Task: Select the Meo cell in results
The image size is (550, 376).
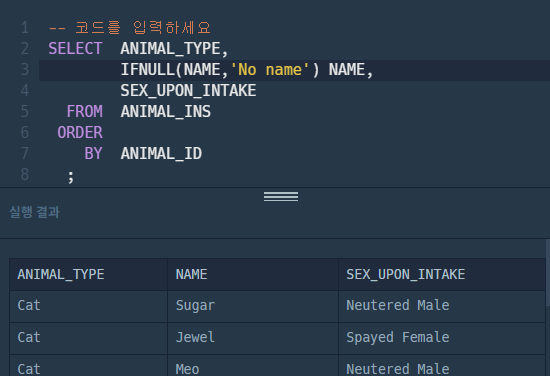Action: [253, 365]
